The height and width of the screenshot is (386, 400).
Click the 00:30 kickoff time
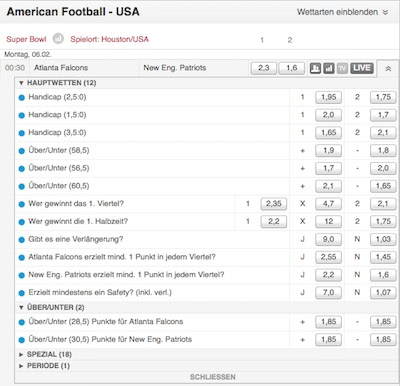tap(15, 68)
